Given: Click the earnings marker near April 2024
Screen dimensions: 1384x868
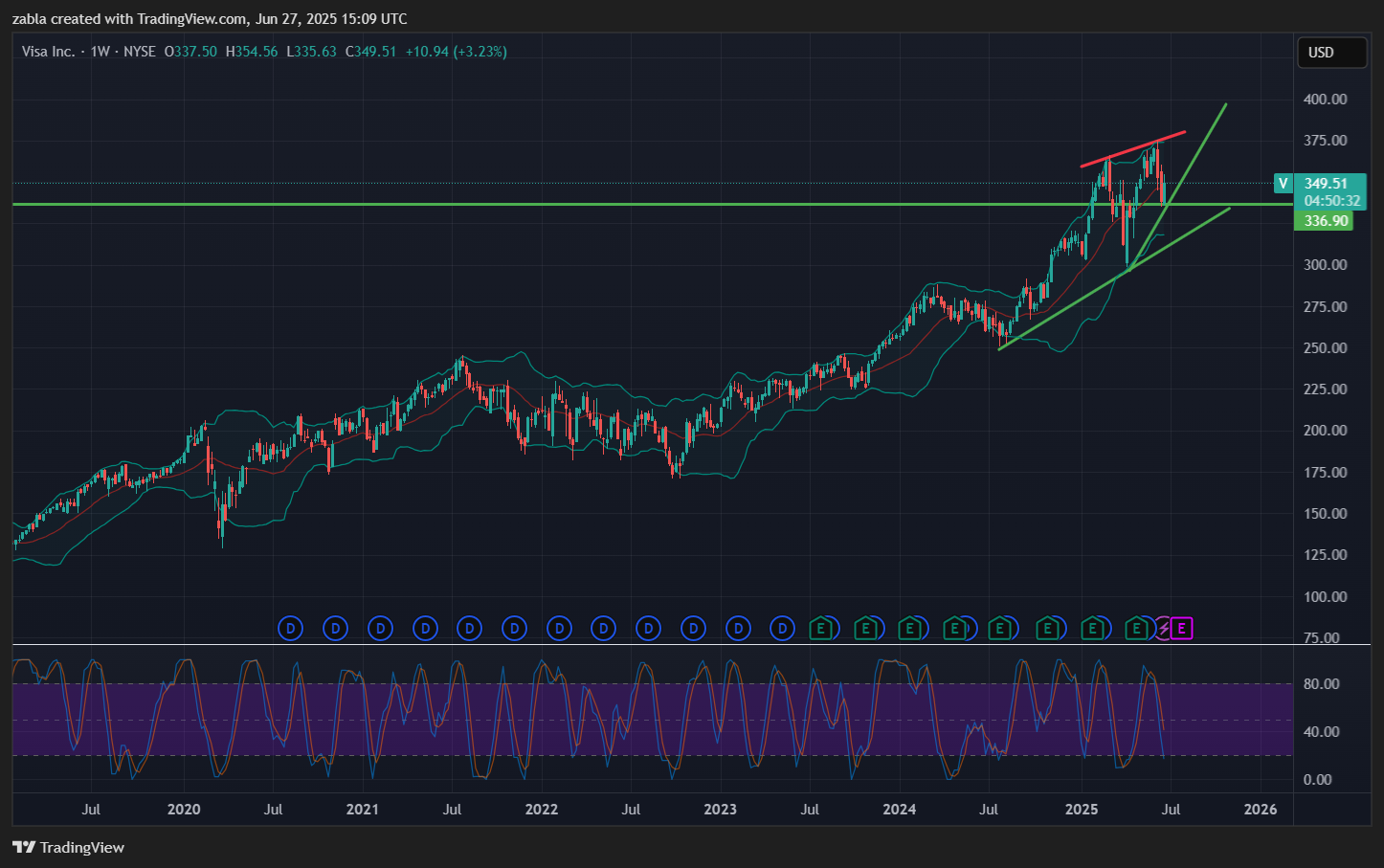Looking at the screenshot, I should [954, 629].
